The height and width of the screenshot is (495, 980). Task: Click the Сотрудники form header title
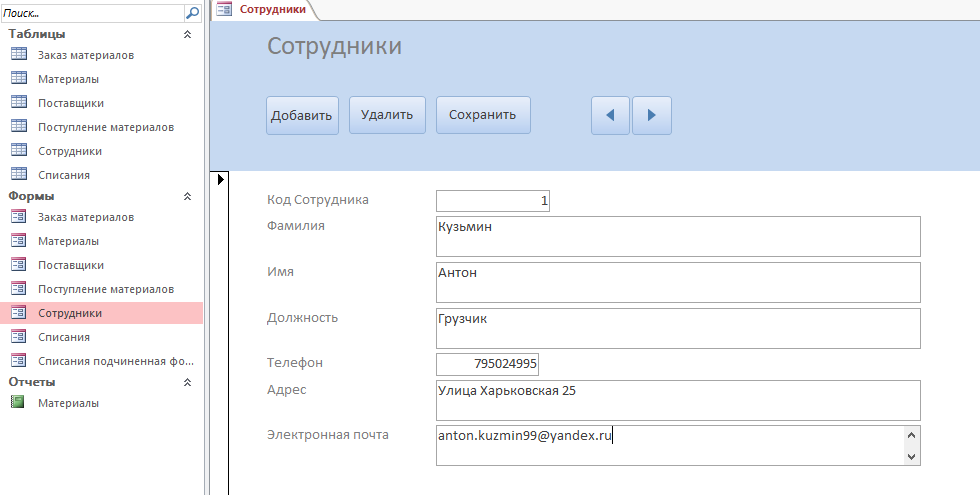[x=334, y=46]
